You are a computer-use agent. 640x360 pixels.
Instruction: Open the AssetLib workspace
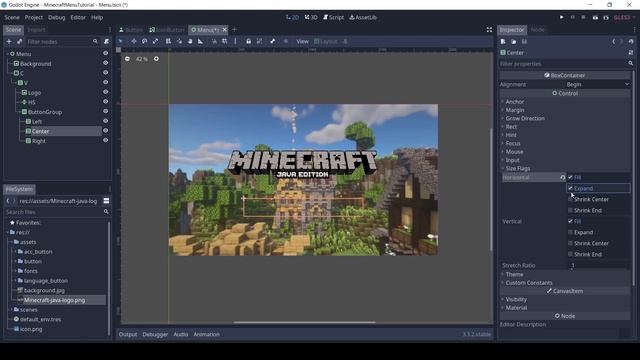[x=363, y=17]
